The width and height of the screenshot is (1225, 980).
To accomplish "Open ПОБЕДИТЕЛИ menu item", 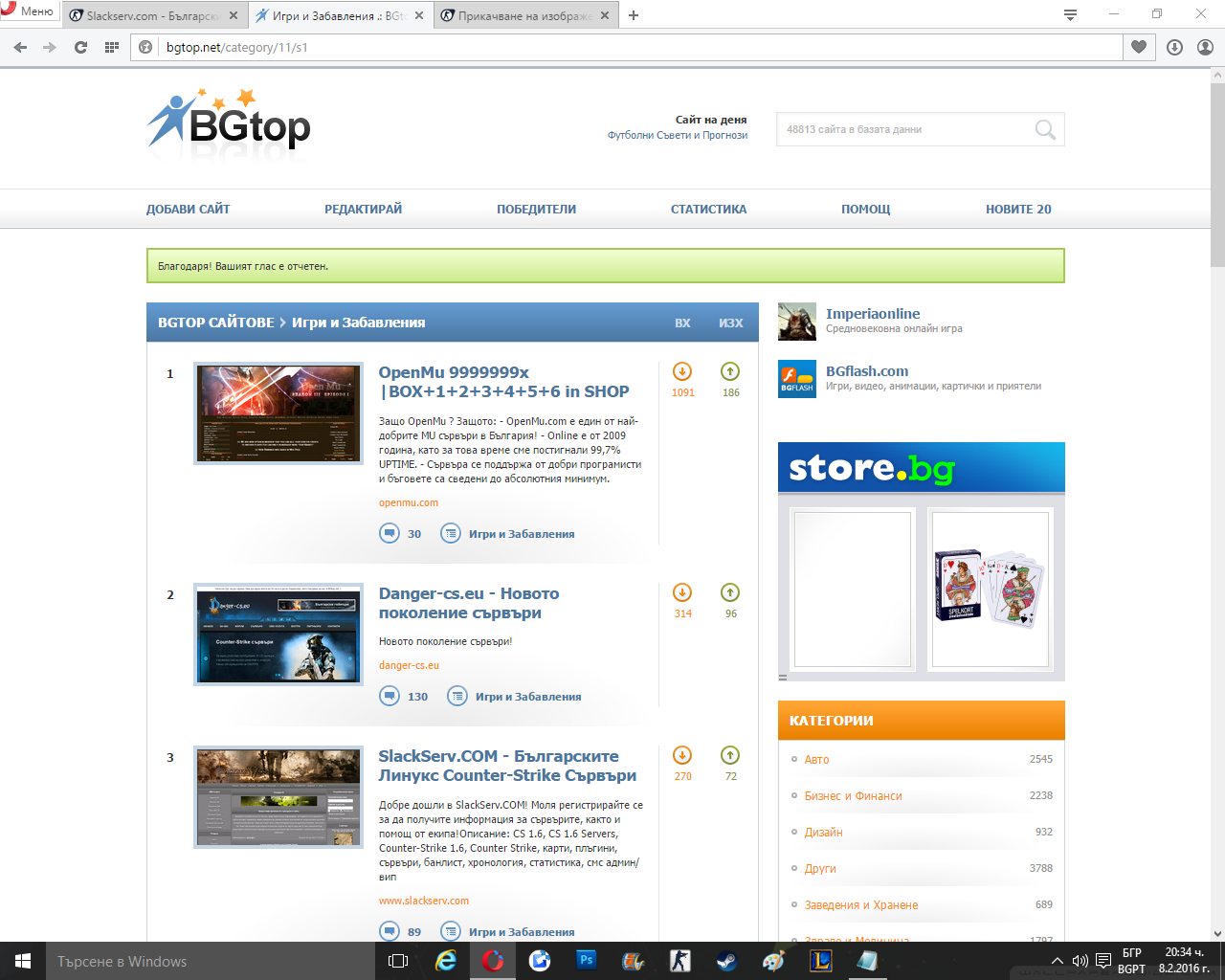I will coord(536,209).
